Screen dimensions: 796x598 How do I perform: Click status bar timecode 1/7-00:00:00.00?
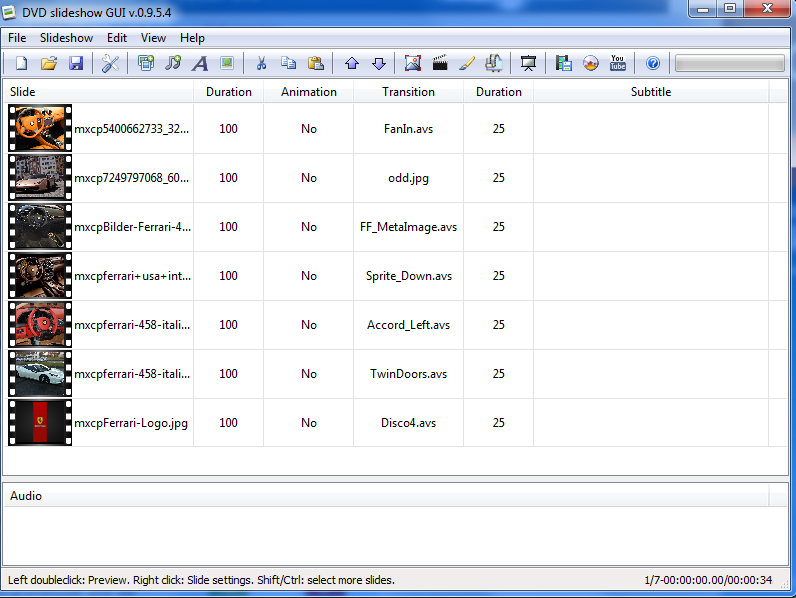(708, 580)
